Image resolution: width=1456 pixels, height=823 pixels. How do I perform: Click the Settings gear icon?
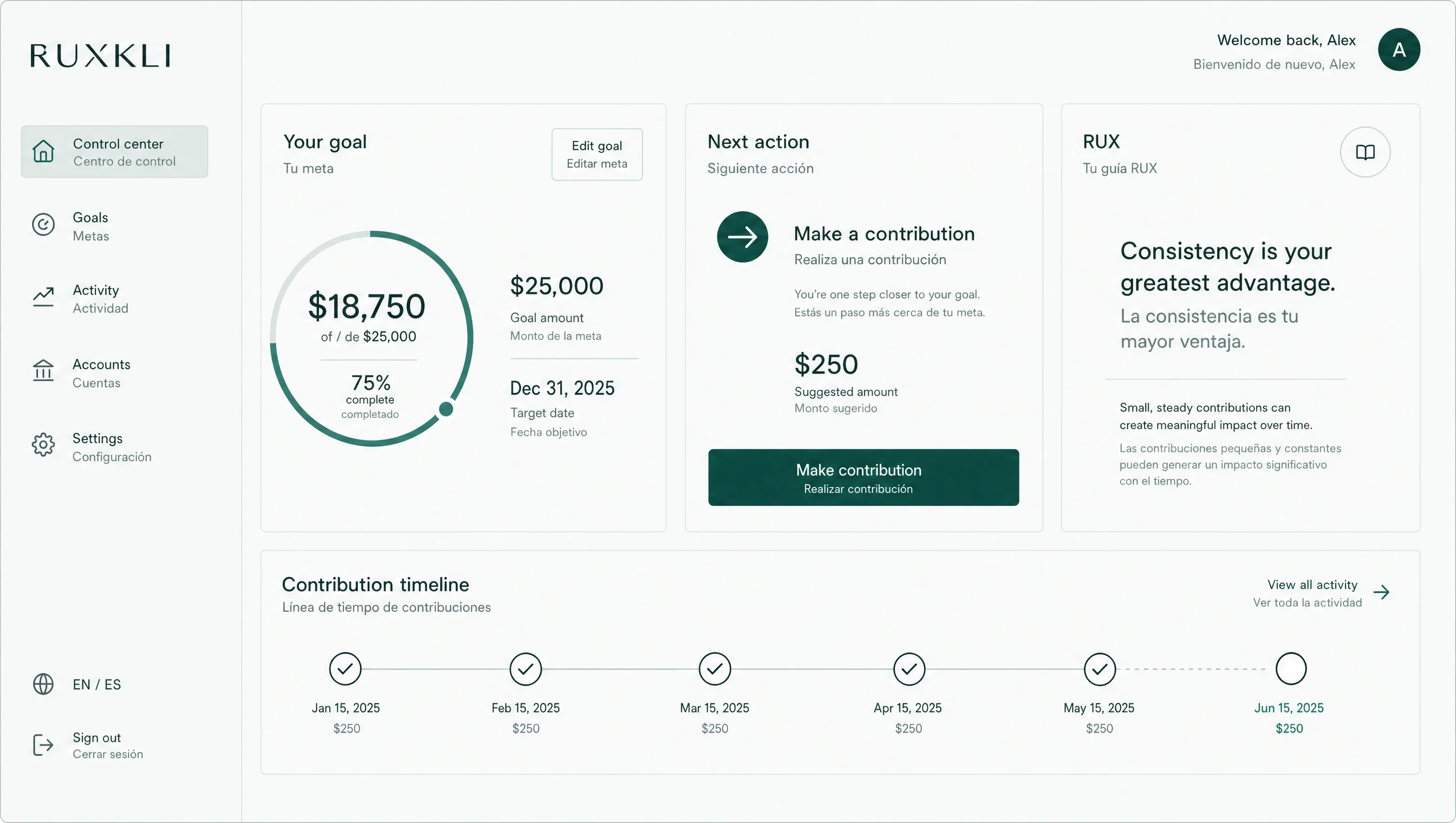point(43,446)
